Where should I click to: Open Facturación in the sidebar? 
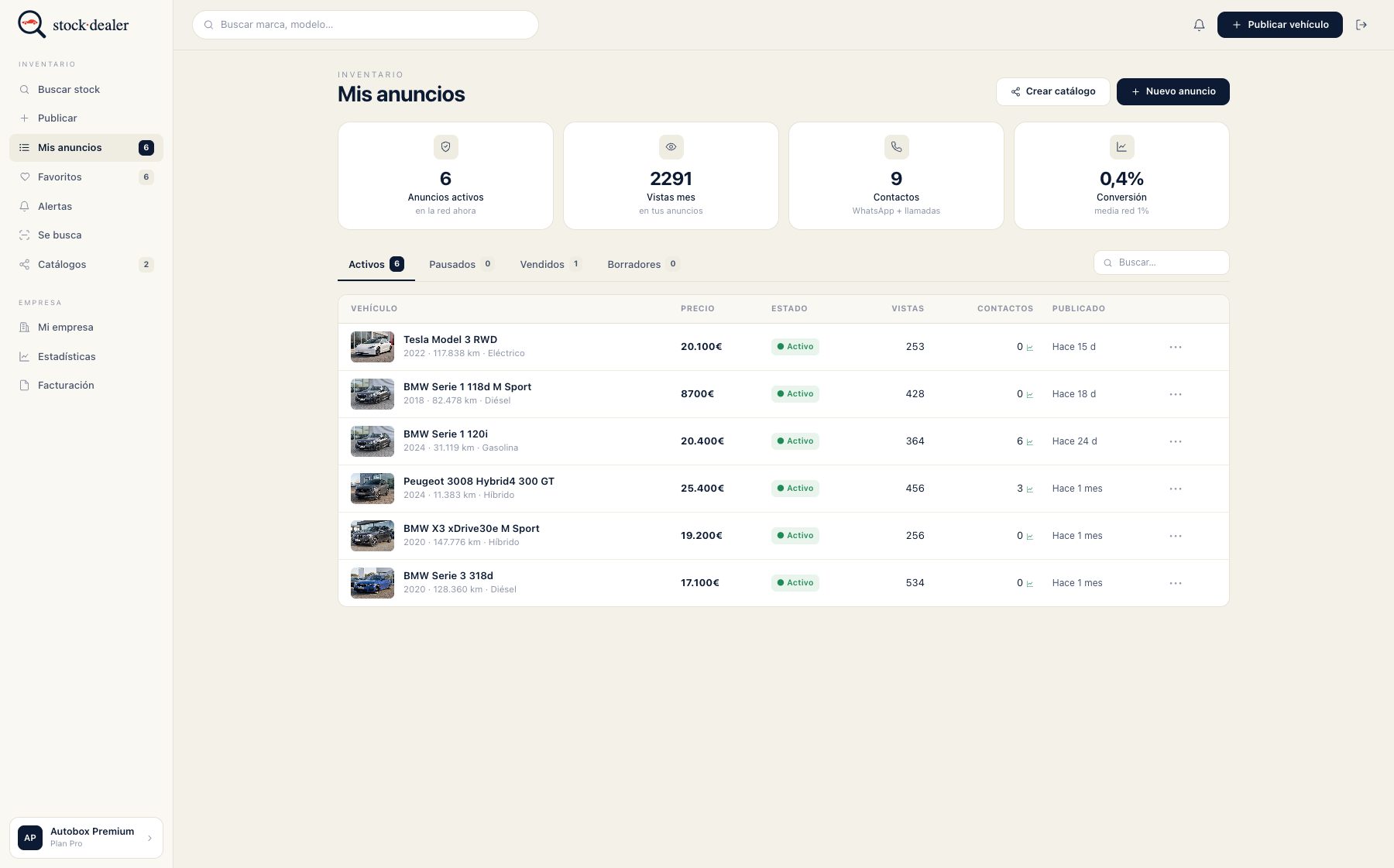pyautogui.click(x=86, y=385)
